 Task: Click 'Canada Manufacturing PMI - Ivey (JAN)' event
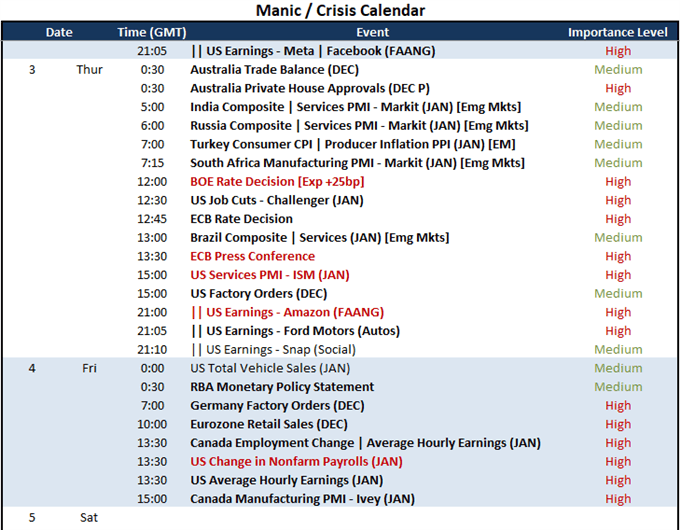pyautogui.click(x=302, y=498)
